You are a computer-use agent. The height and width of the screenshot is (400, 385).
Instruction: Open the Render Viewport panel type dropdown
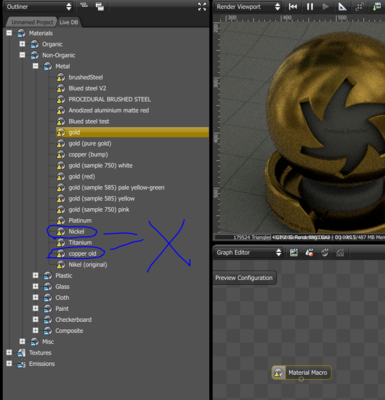(x=248, y=7)
